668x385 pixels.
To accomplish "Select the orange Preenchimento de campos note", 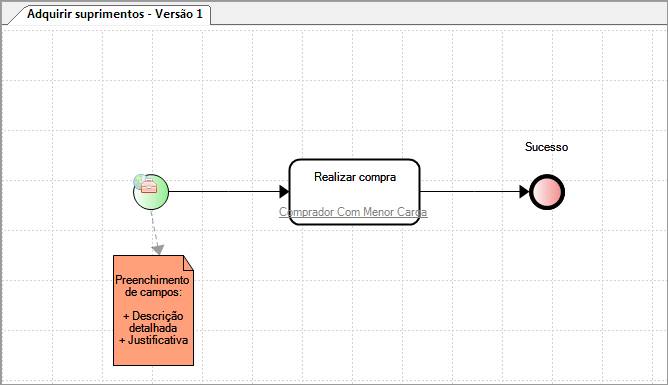I will [153, 310].
